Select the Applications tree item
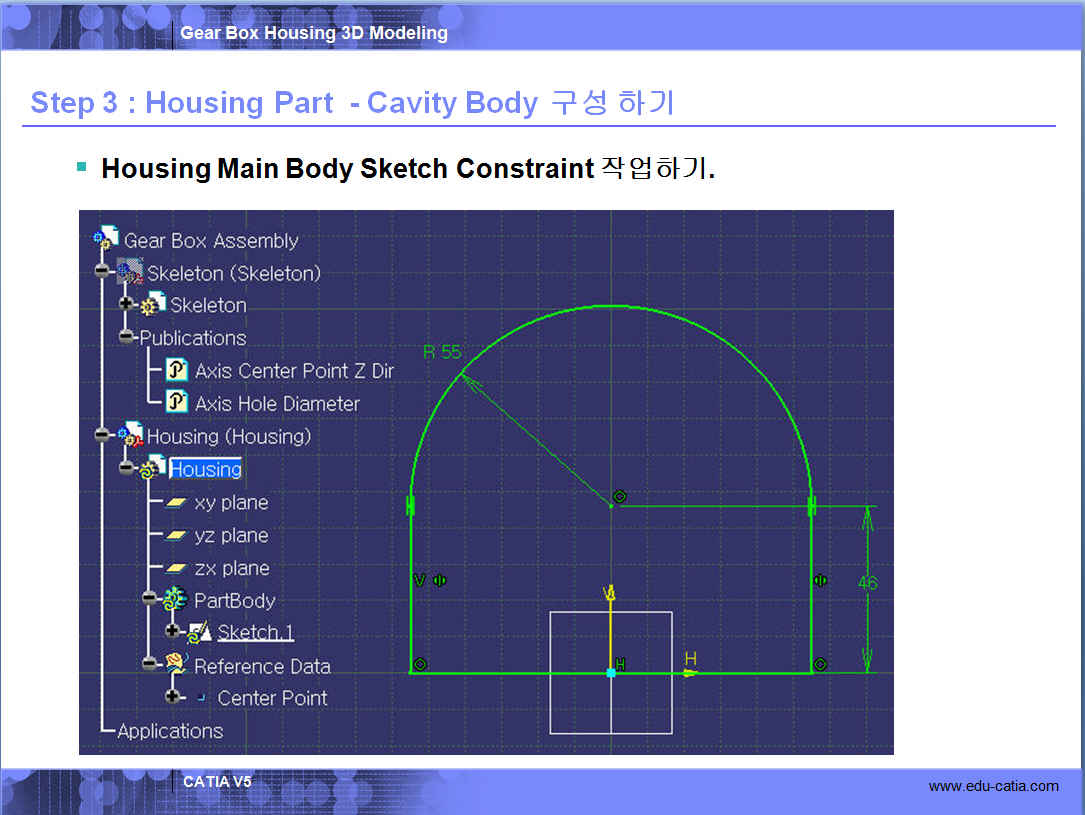 169,731
